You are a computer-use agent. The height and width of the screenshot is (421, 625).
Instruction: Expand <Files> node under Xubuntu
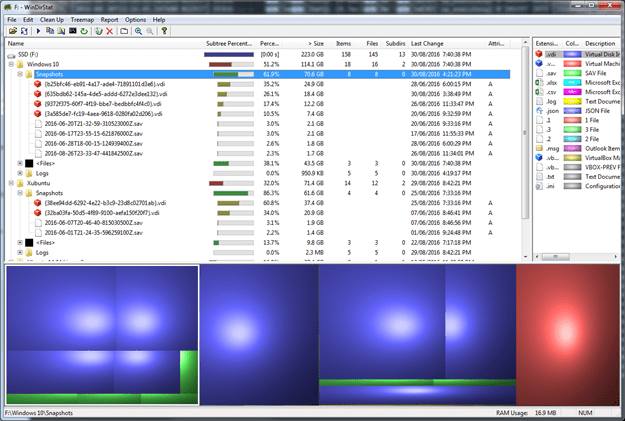20,242
